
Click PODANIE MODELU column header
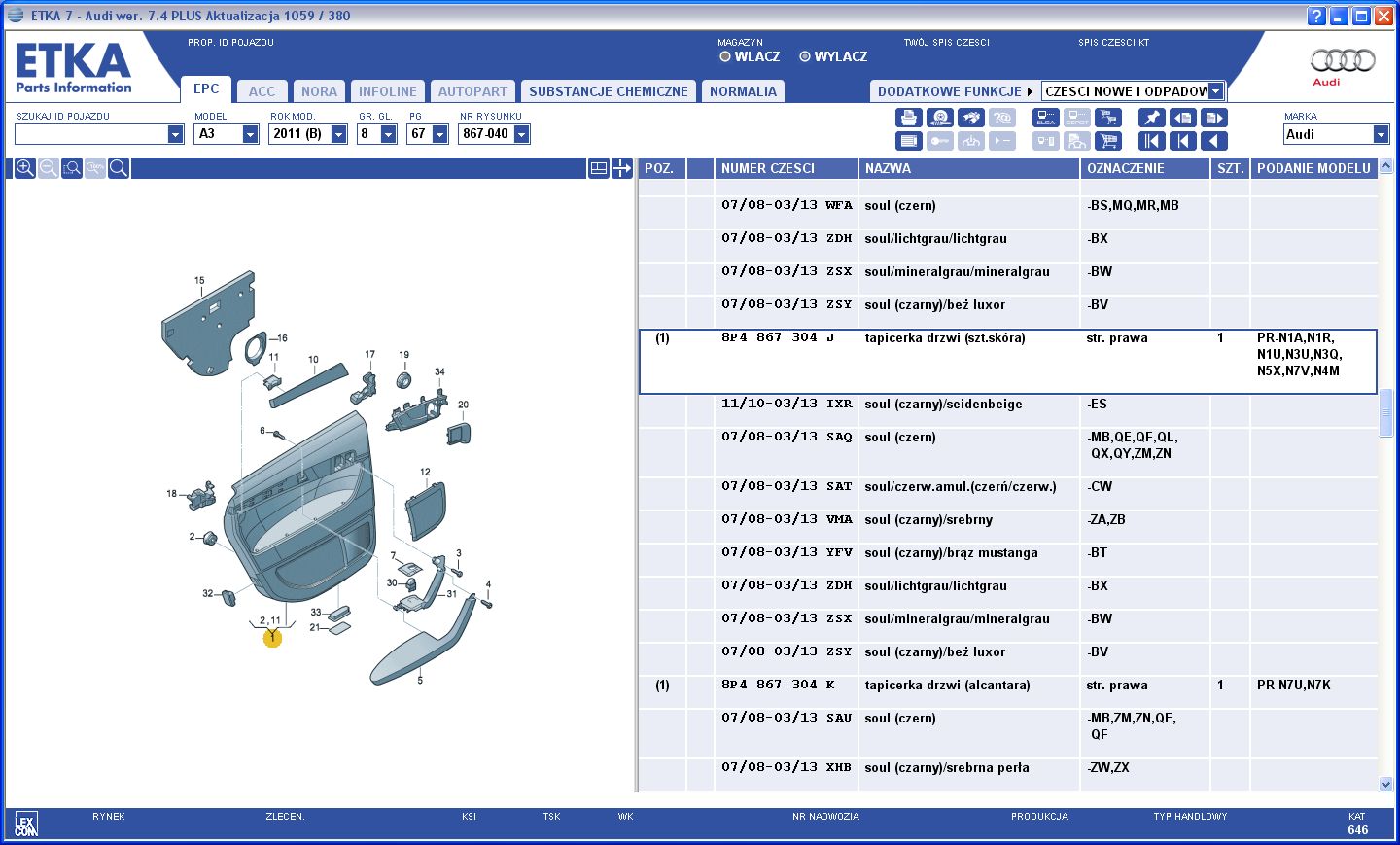click(1313, 168)
